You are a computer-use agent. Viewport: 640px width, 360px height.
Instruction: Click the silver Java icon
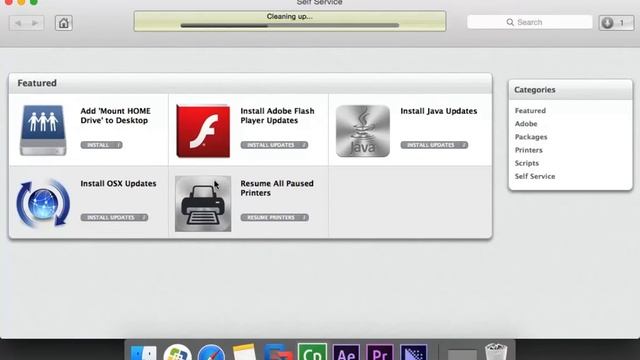coord(363,131)
